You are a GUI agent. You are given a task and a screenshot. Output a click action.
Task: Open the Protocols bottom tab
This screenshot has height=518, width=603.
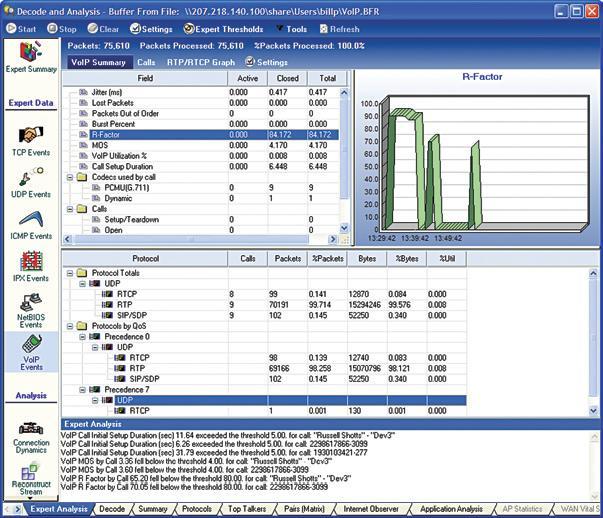pyautogui.click(x=197, y=509)
